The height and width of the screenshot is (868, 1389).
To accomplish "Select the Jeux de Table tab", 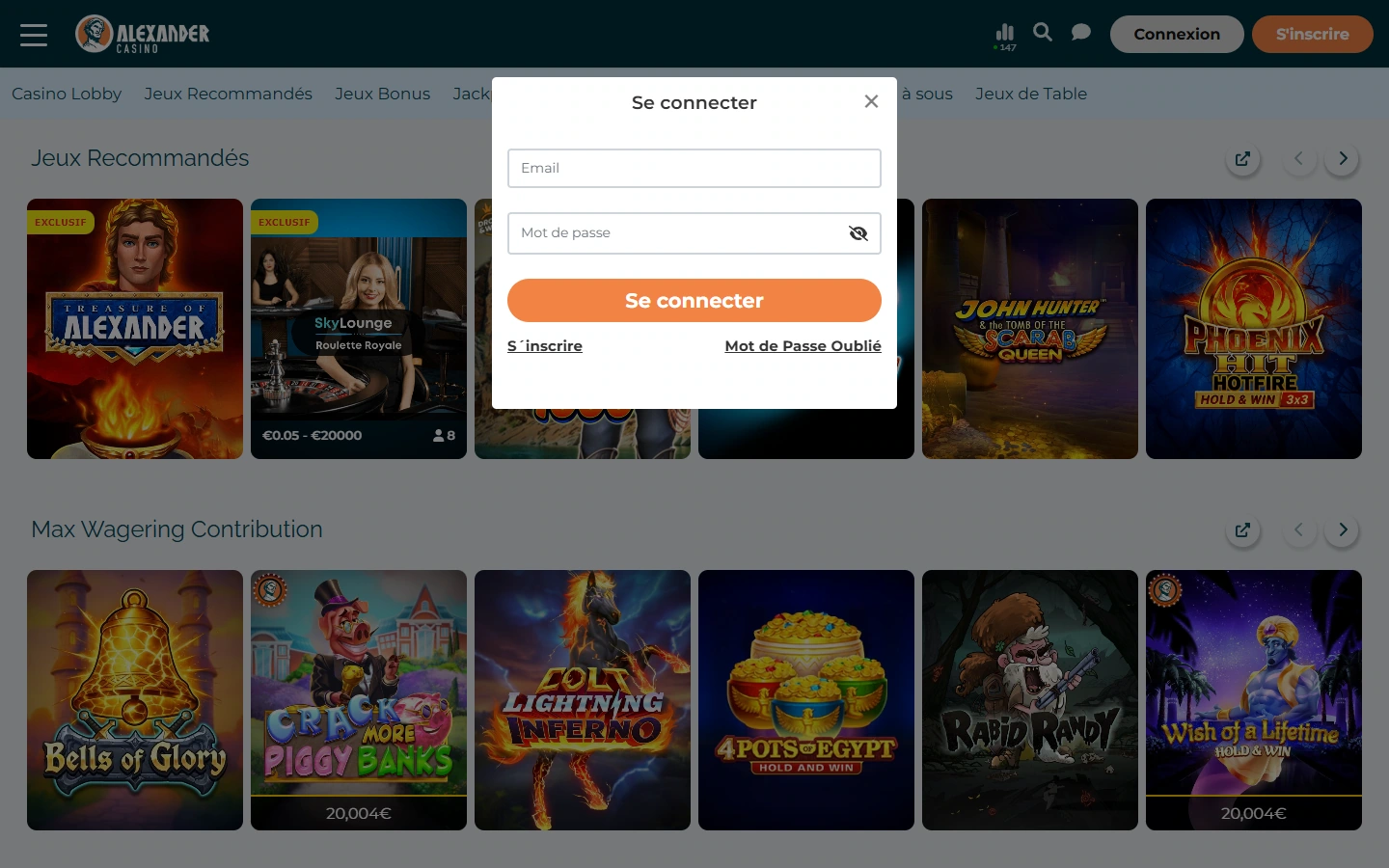I will [1031, 94].
